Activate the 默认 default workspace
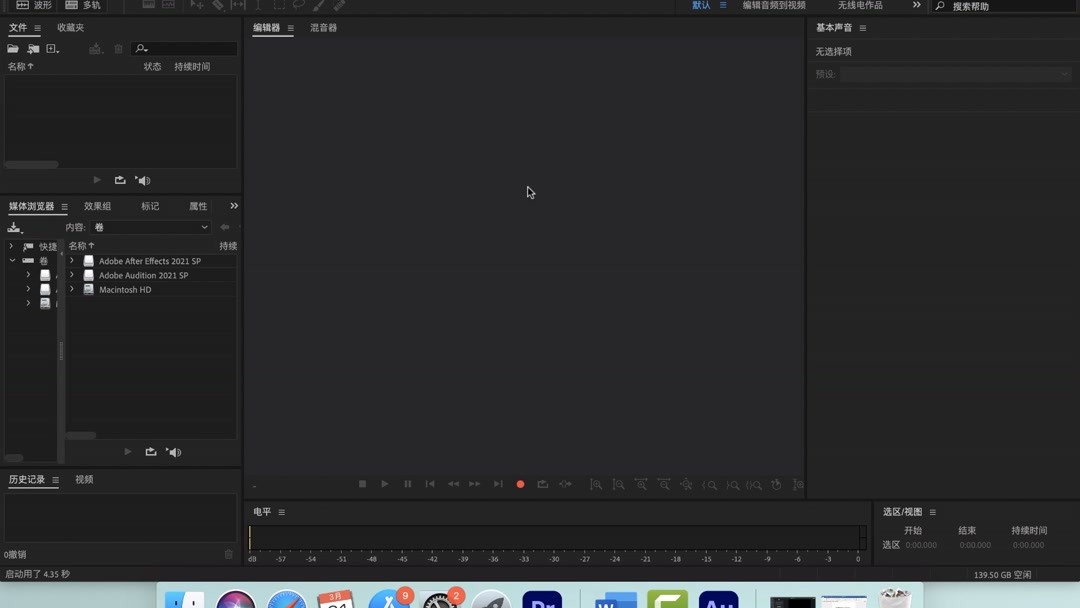Image resolution: width=1080 pixels, height=608 pixels. [x=701, y=5]
